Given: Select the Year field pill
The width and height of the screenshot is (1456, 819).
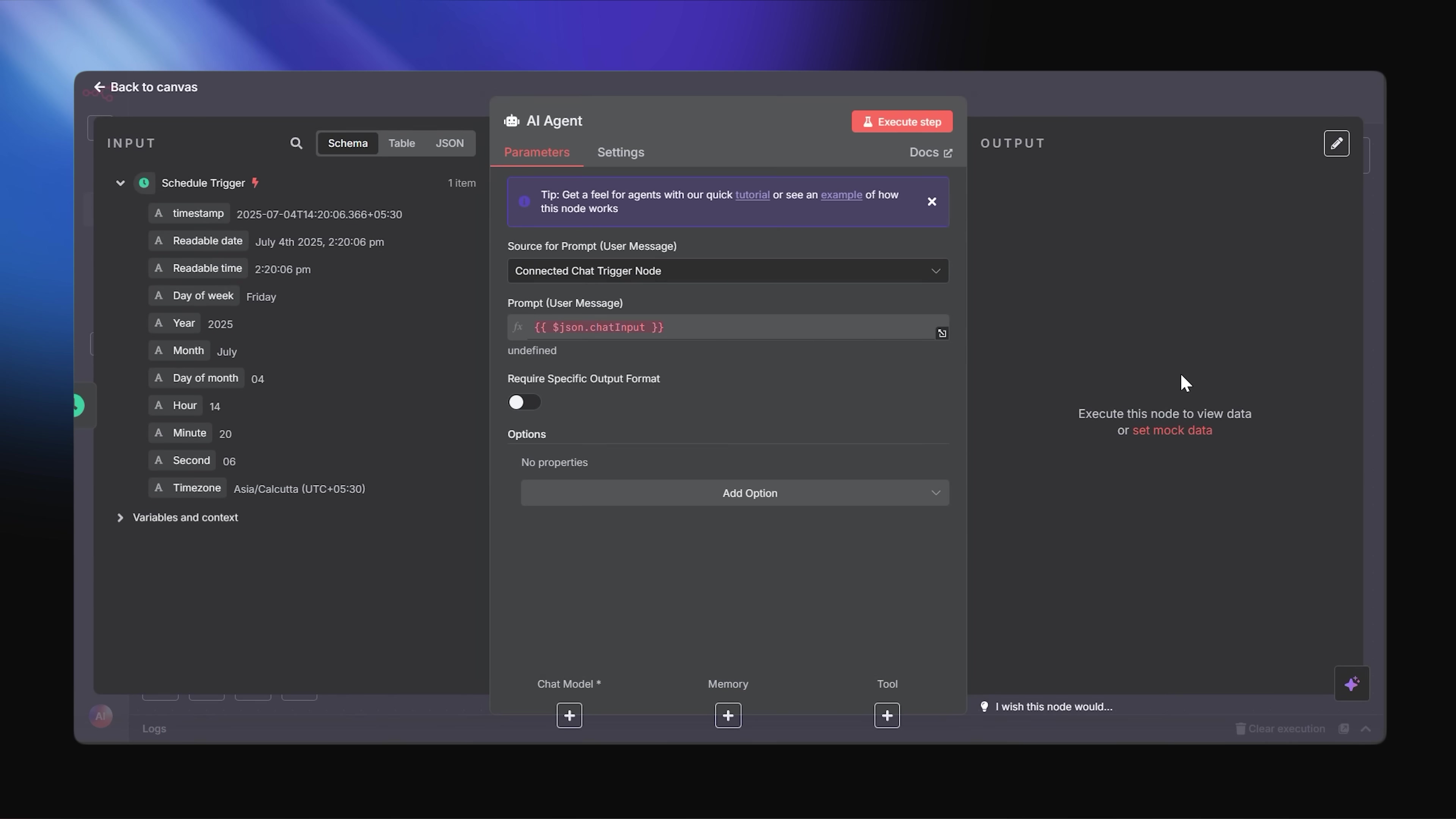Looking at the screenshot, I should [x=175, y=323].
